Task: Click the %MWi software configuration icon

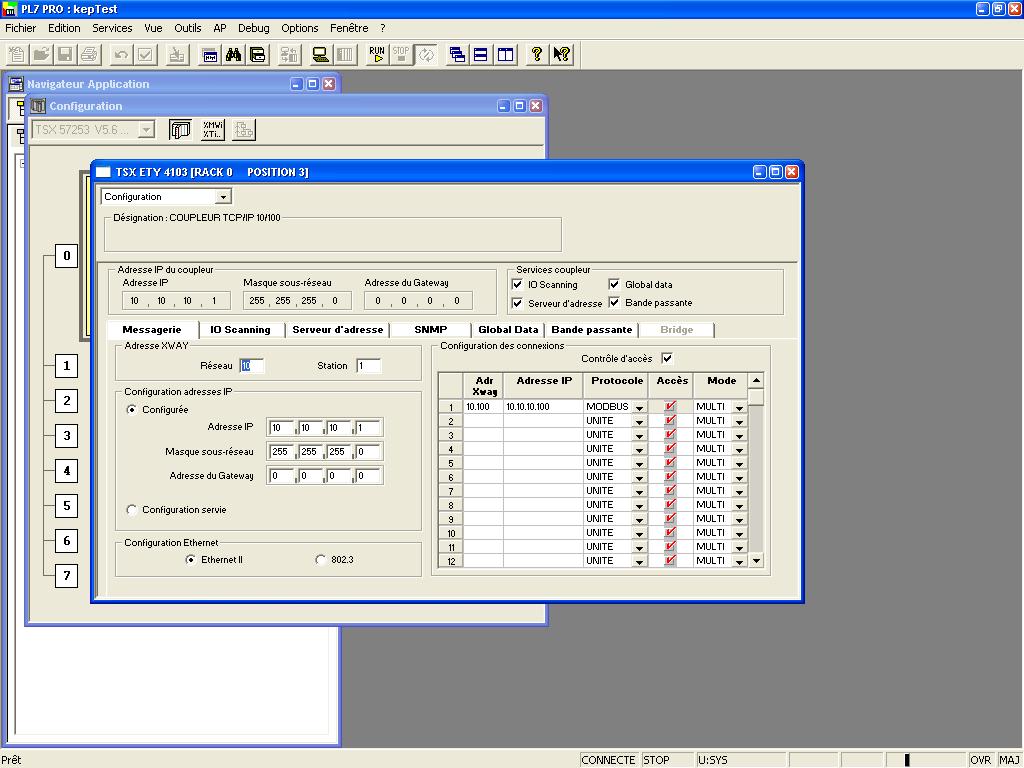Action: pos(212,129)
